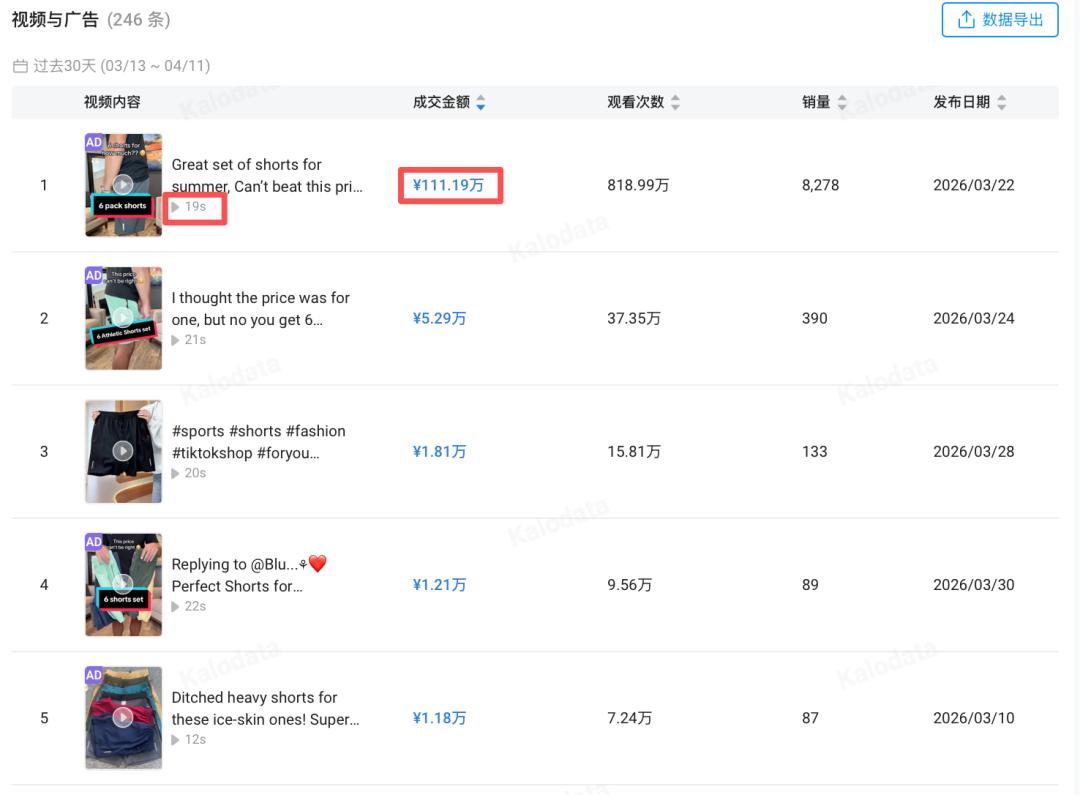
Task: Play the video in row 4
Action: pyautogui.click(x=122, y=584)
